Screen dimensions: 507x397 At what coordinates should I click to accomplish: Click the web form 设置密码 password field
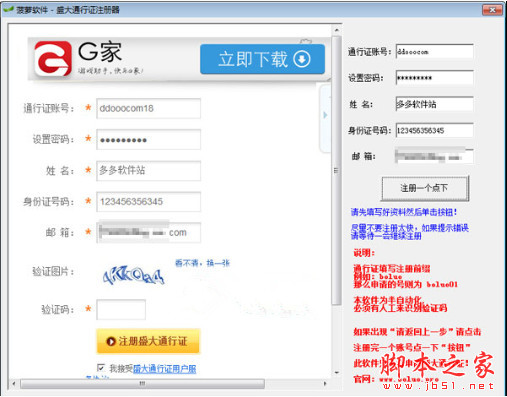(149, 139)
